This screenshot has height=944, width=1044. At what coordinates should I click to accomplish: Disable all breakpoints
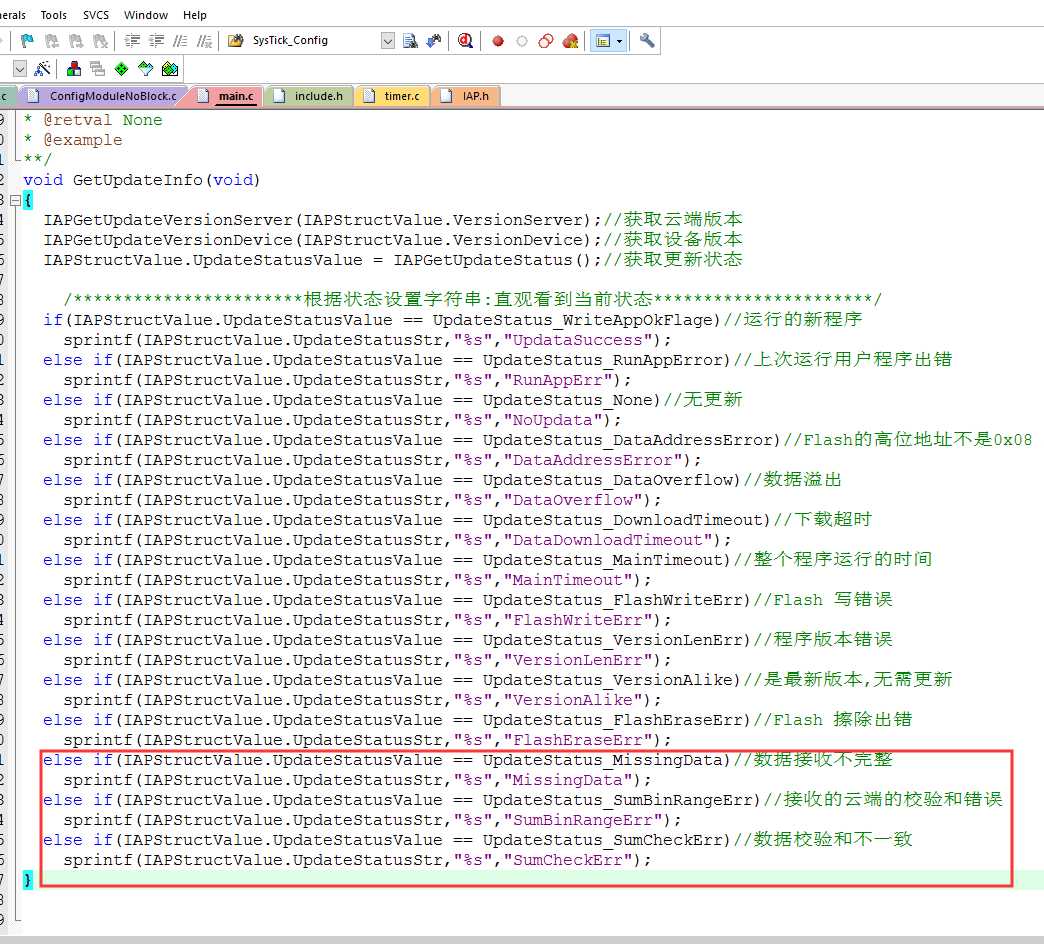pyautogui.click(x=546, y=41)
